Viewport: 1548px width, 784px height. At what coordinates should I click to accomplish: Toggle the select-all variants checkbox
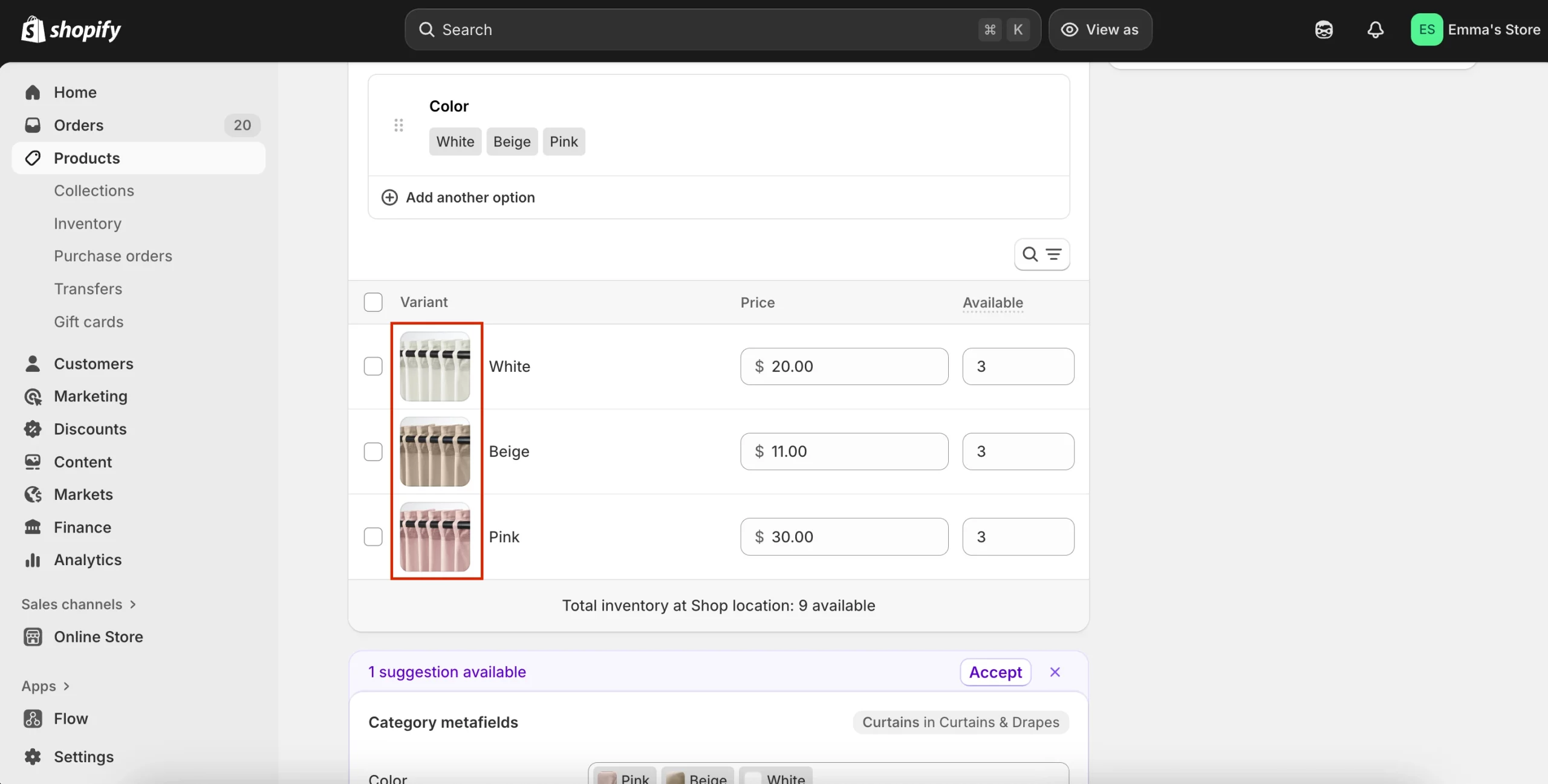(373, 302)
